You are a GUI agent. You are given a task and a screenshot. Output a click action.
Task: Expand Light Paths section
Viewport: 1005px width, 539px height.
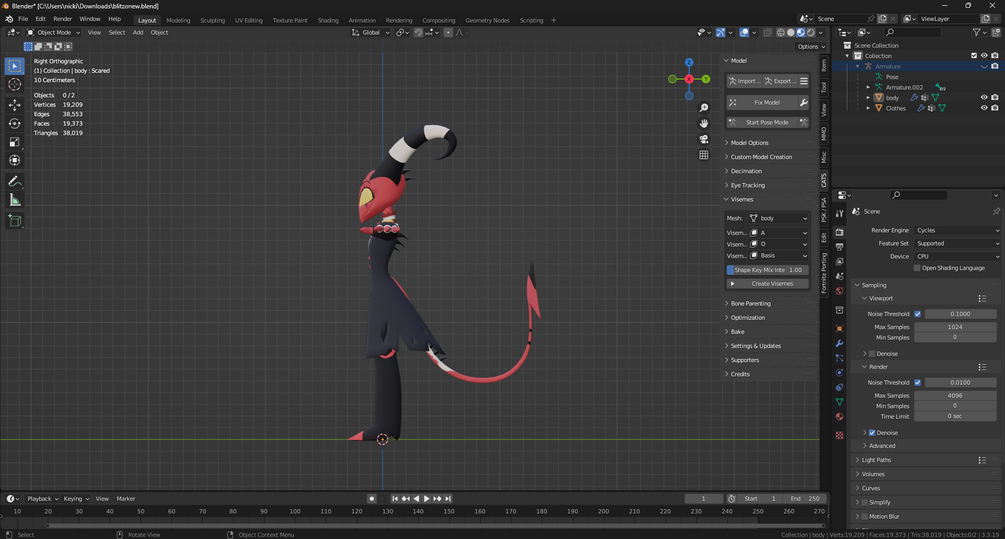point(876,460)
